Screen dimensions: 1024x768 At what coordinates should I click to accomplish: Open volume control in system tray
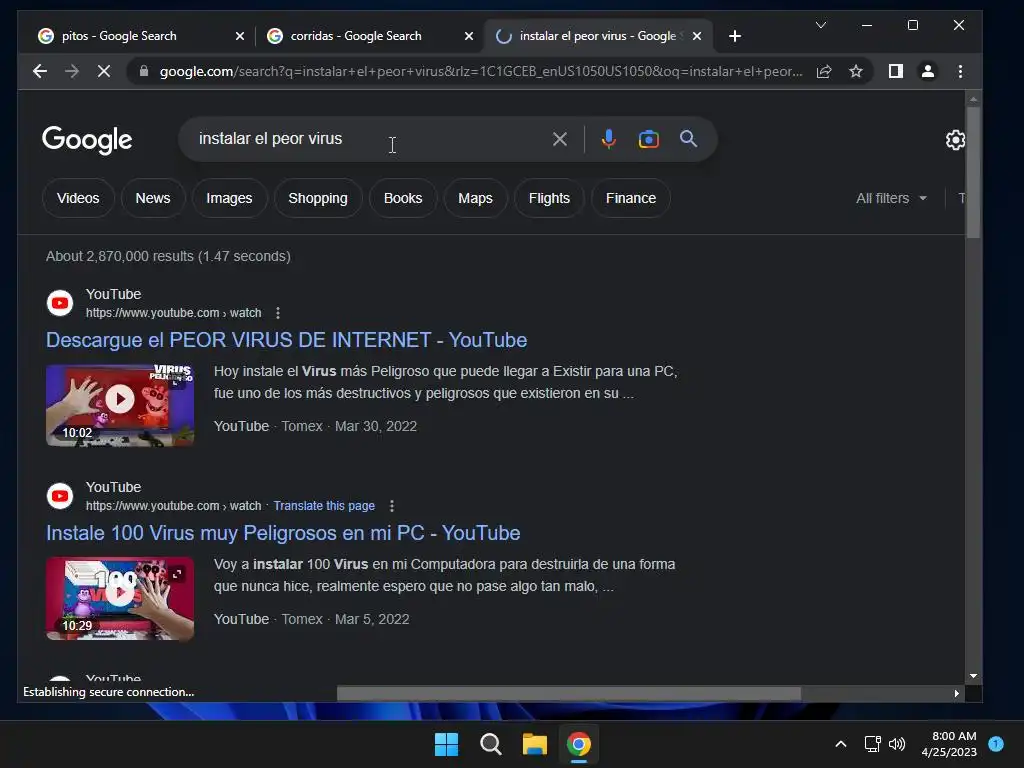(x=897, y=744)
